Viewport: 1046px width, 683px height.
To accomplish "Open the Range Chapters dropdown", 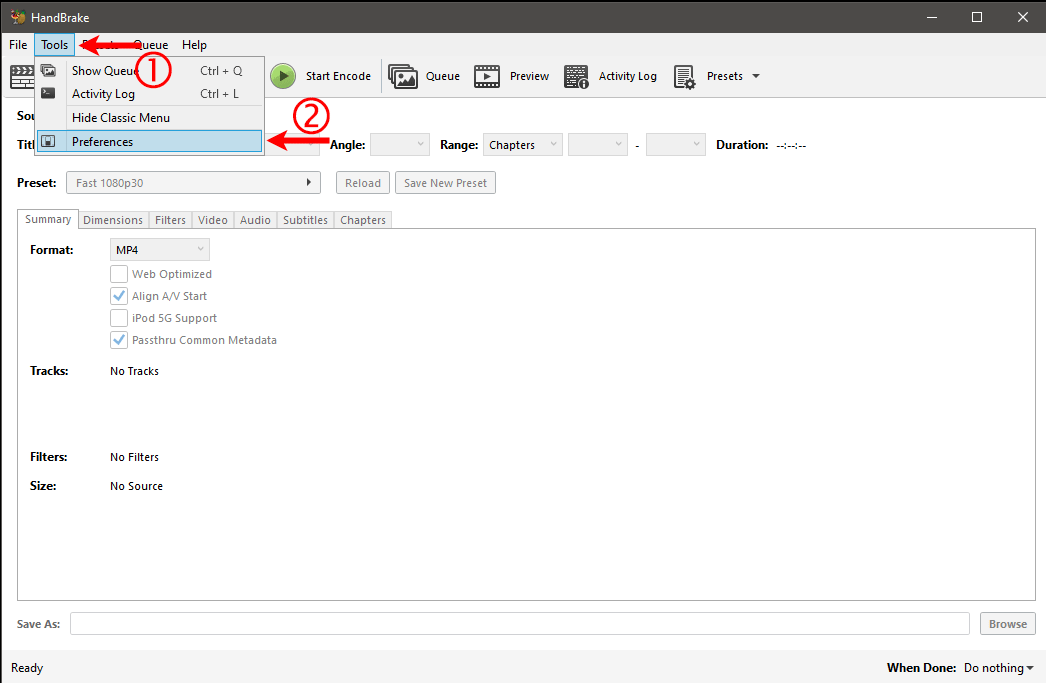I will [522, 145].
